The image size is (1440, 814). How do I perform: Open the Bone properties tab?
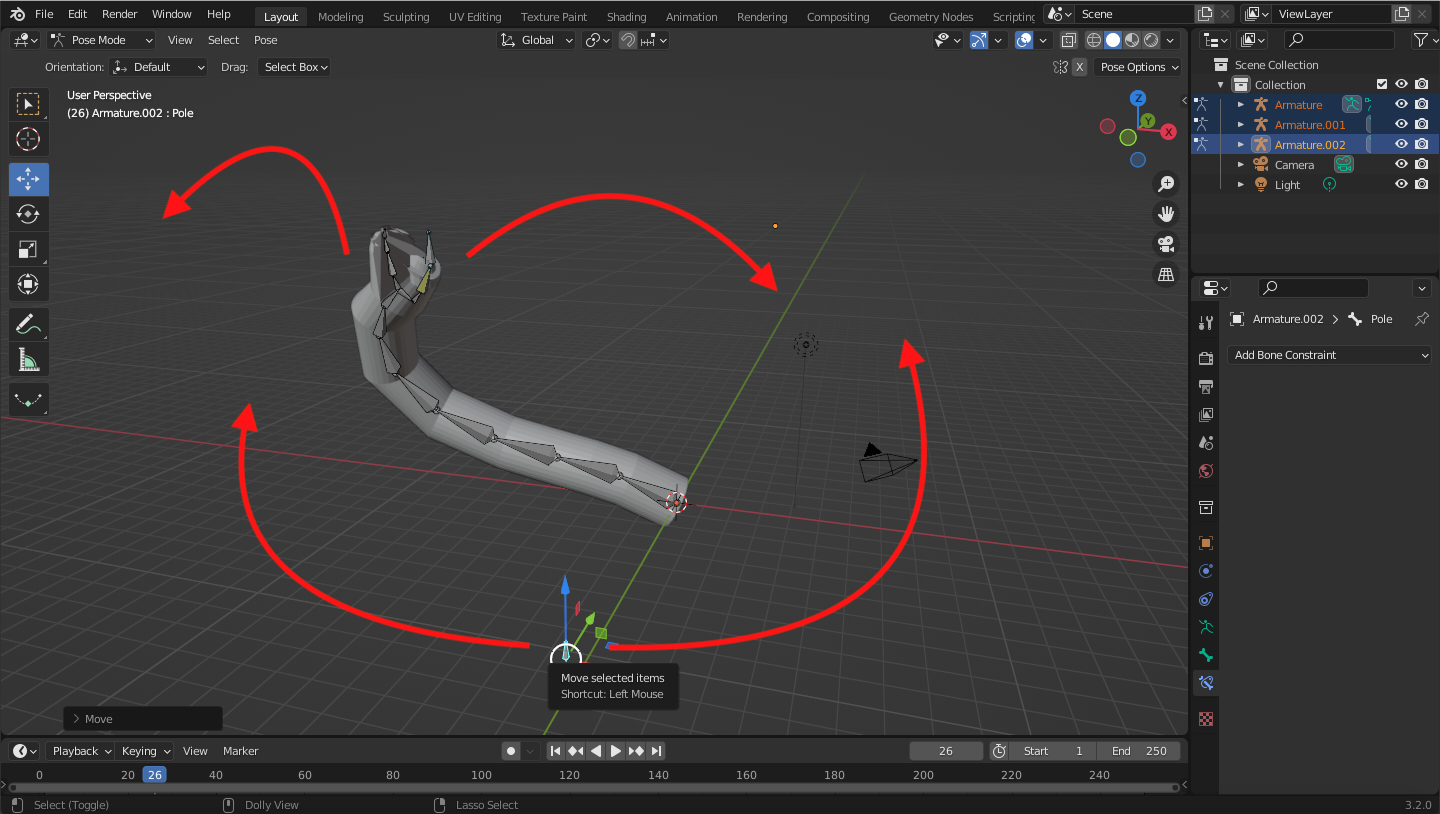pos(1206,655)
